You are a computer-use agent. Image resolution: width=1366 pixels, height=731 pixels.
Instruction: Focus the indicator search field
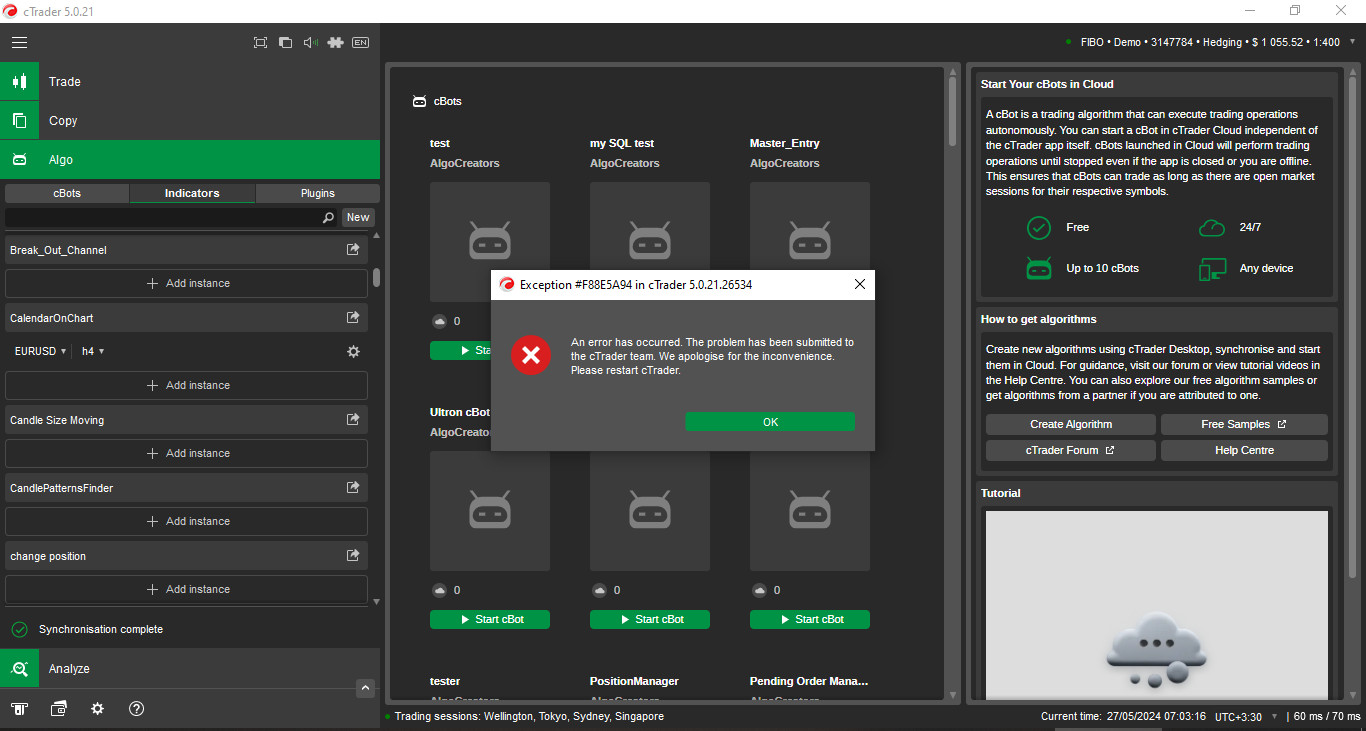tap(163, 217)
